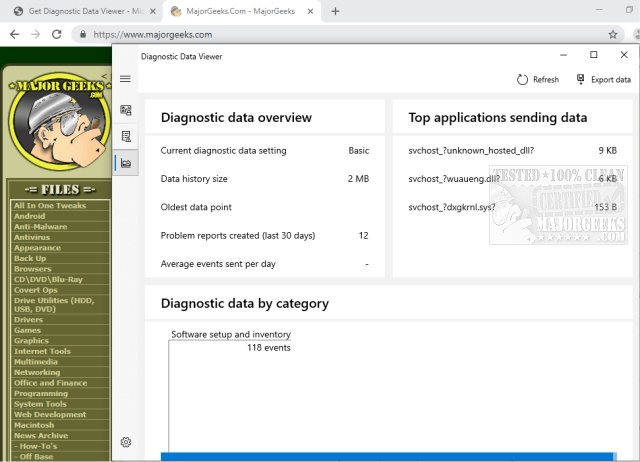Open the diagnostic data events view icon
The image size is (640, 462).
(126, 110)
